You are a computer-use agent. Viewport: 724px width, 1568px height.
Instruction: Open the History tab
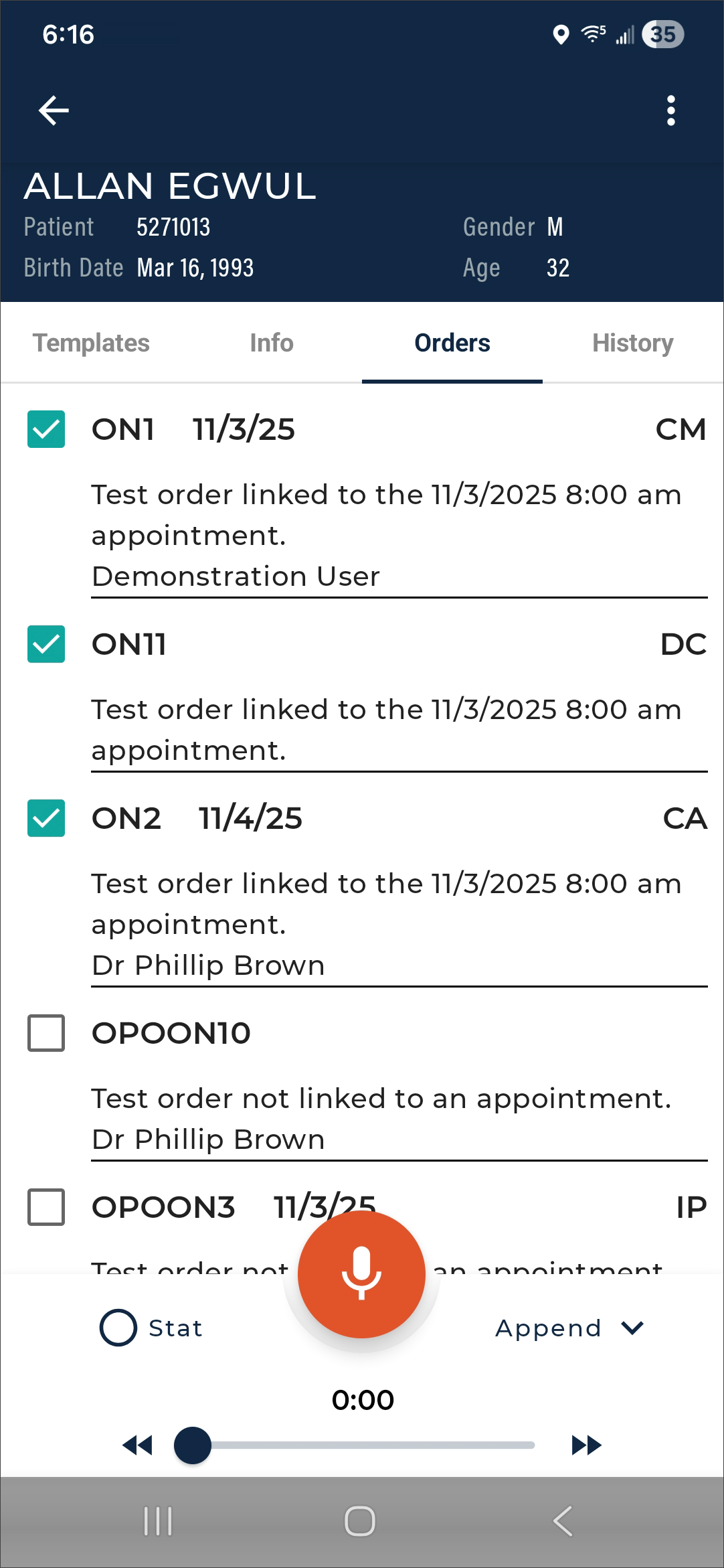(632, 343)
